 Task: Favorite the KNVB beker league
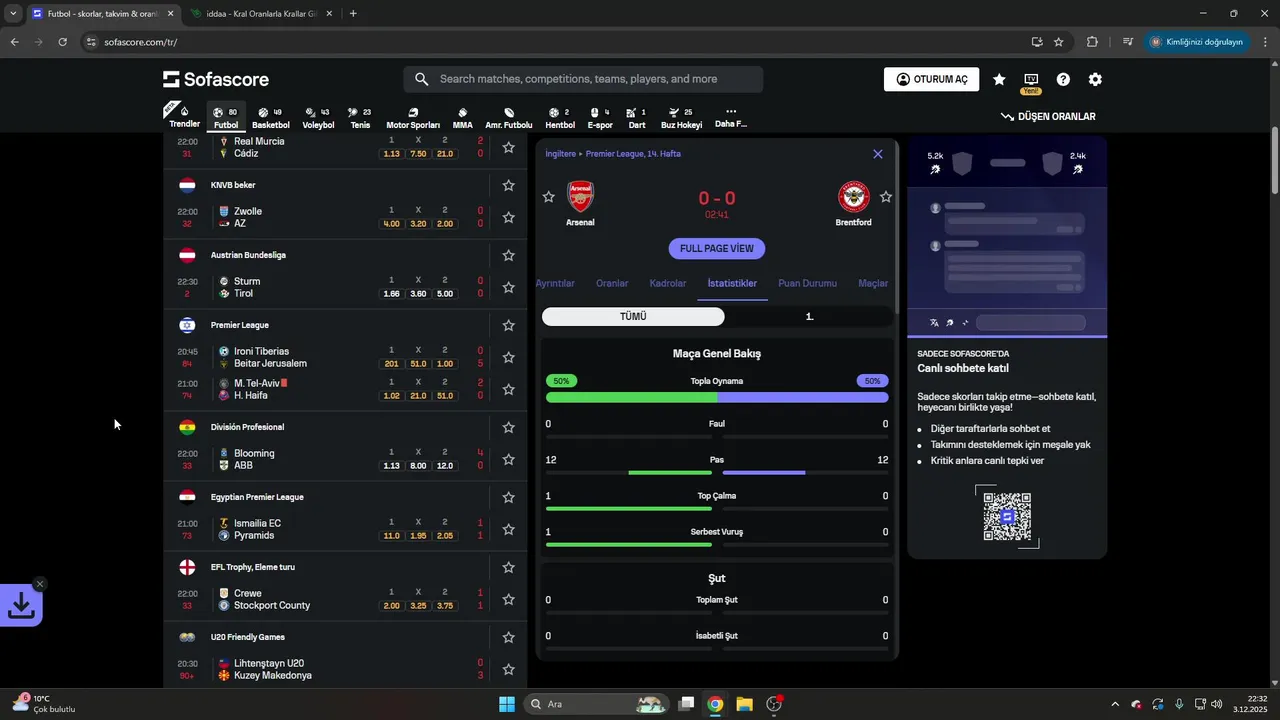click(508, 185)
